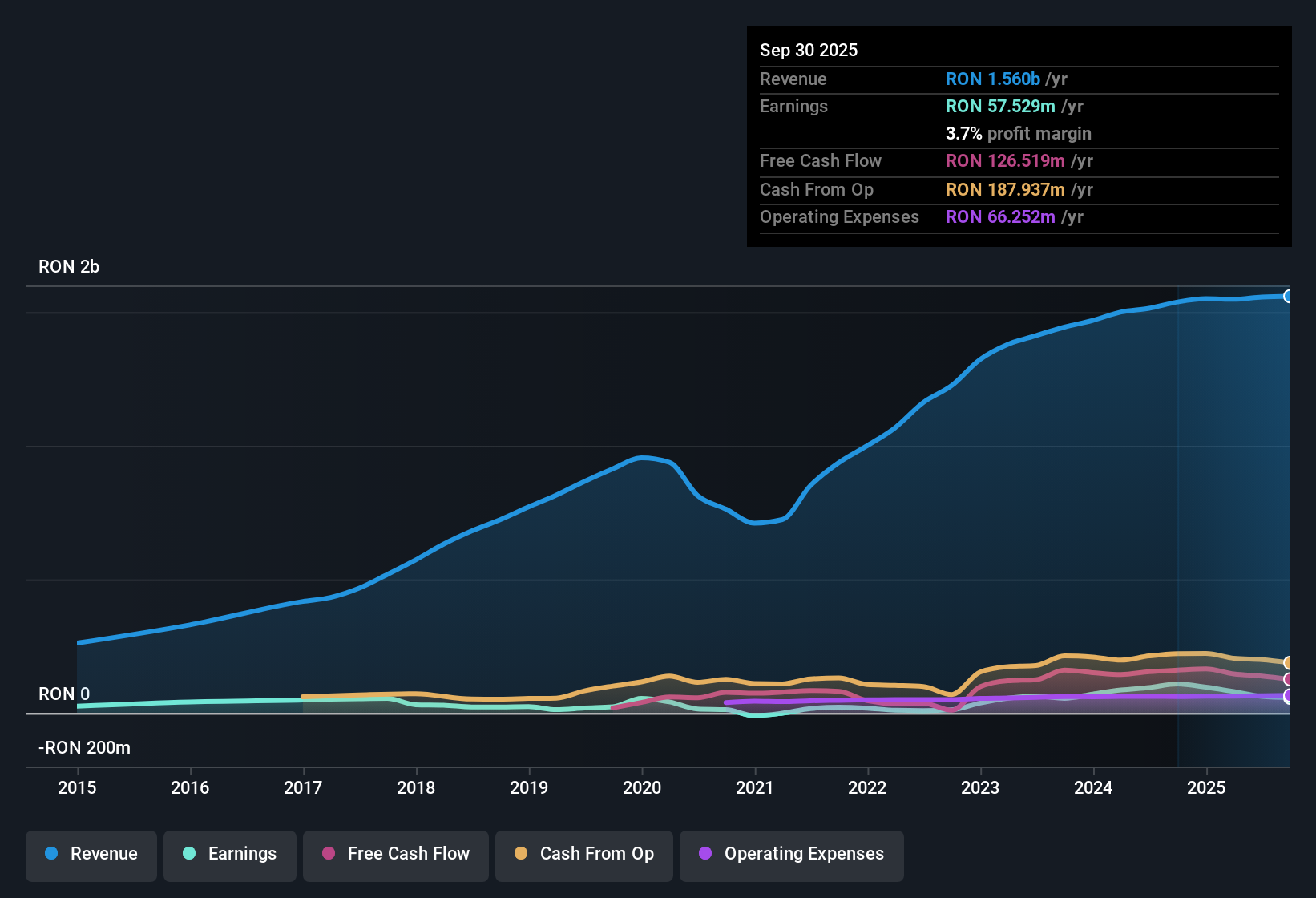
Task: Click the teal Earnings dot icon in legend
Action: (x=189, y=855)
